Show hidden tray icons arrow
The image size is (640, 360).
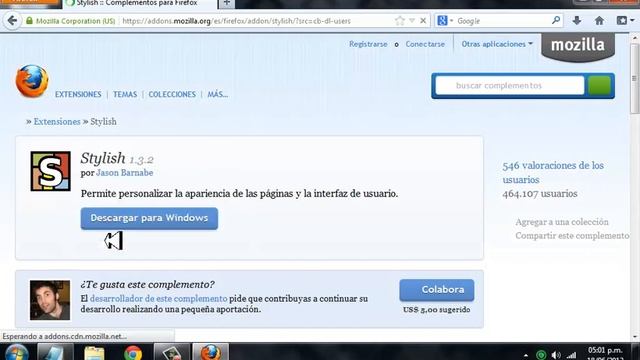[526, 356]
